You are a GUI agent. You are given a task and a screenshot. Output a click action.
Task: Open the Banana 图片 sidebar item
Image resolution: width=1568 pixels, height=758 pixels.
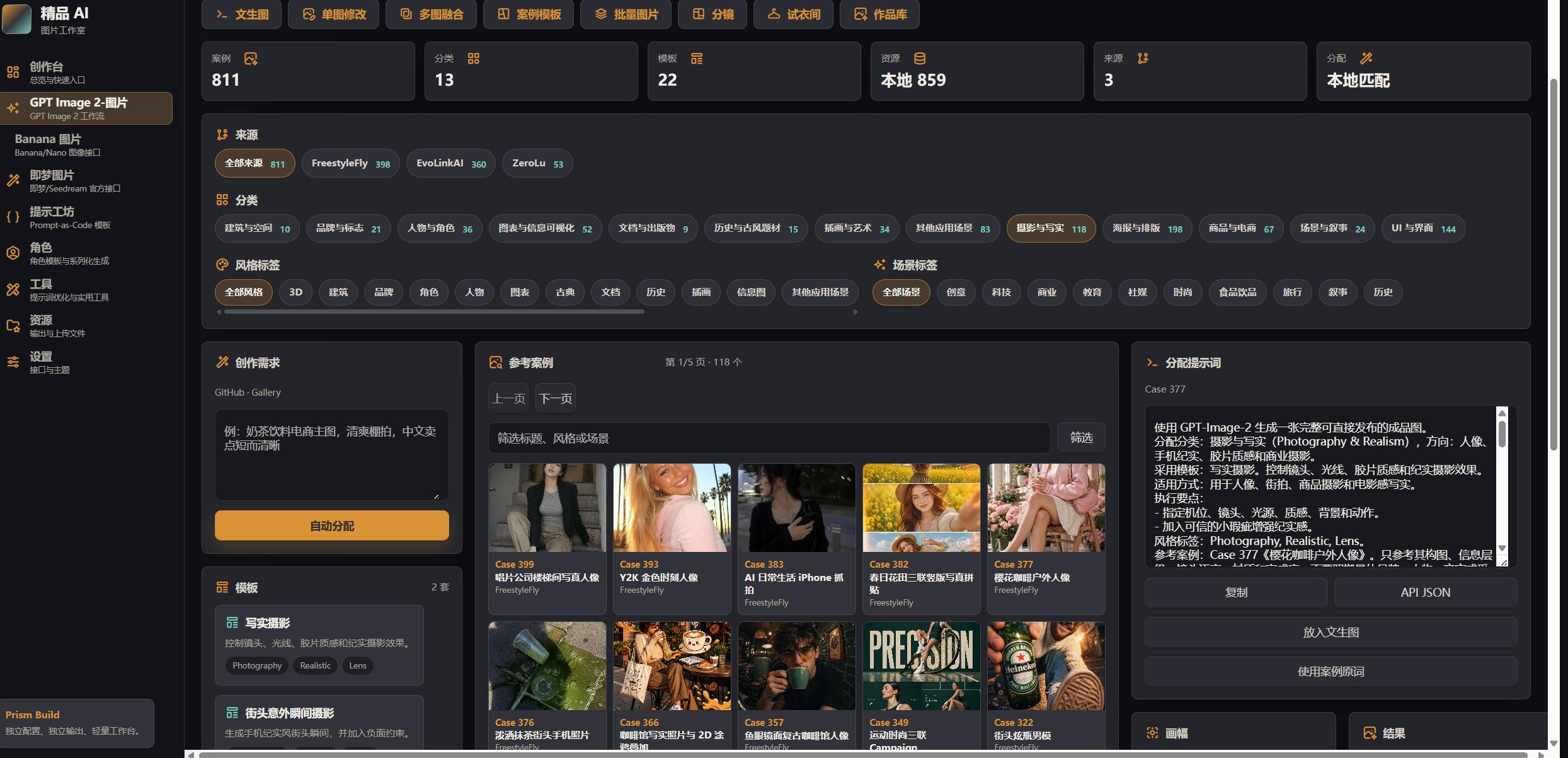86,144
